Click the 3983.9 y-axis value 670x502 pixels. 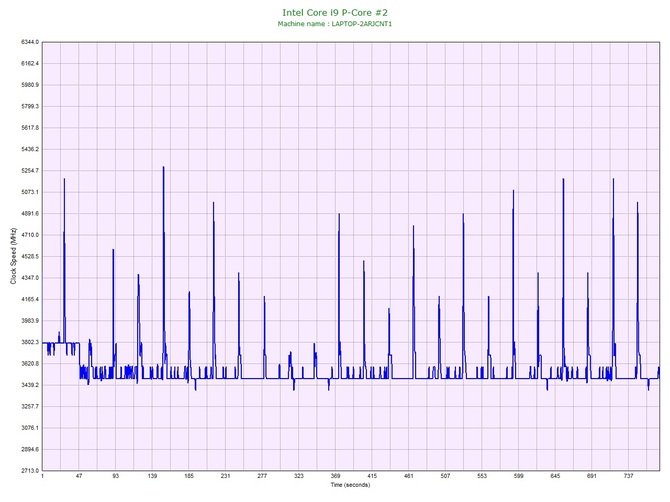tap(30, 321)
